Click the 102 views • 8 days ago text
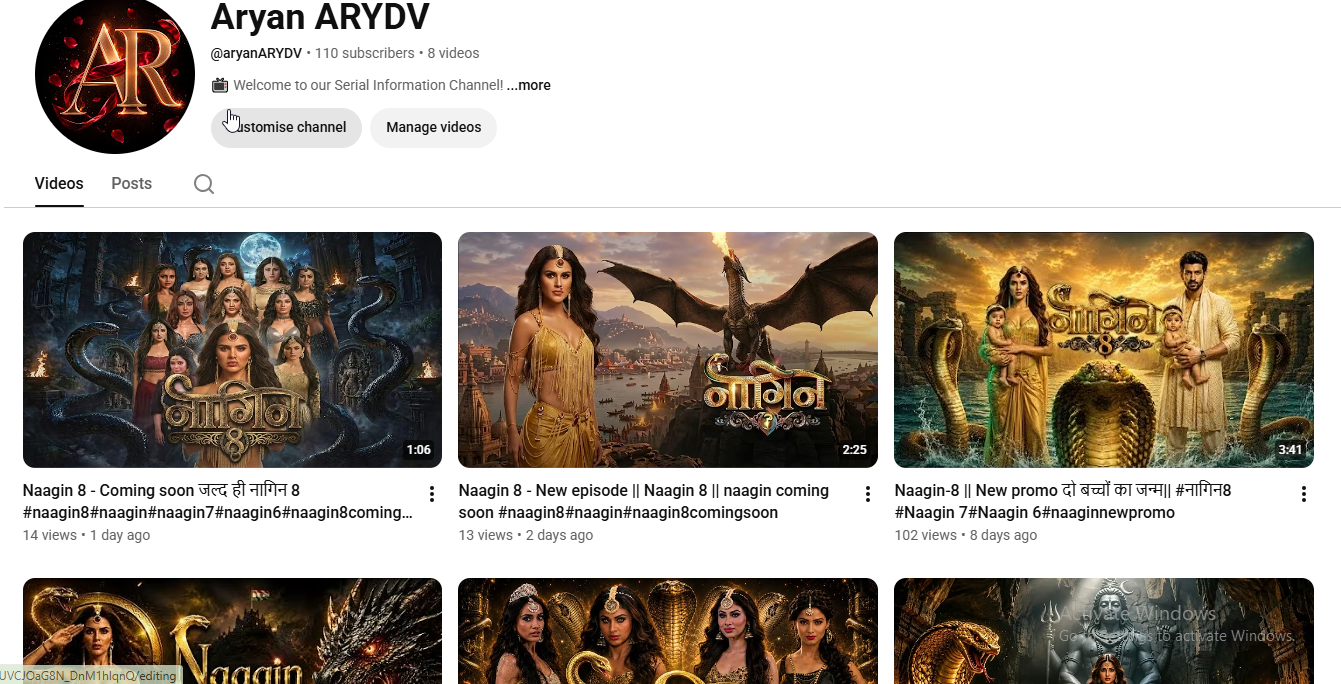The width and height of the screenshot is (1341, 684). [966, 535]
